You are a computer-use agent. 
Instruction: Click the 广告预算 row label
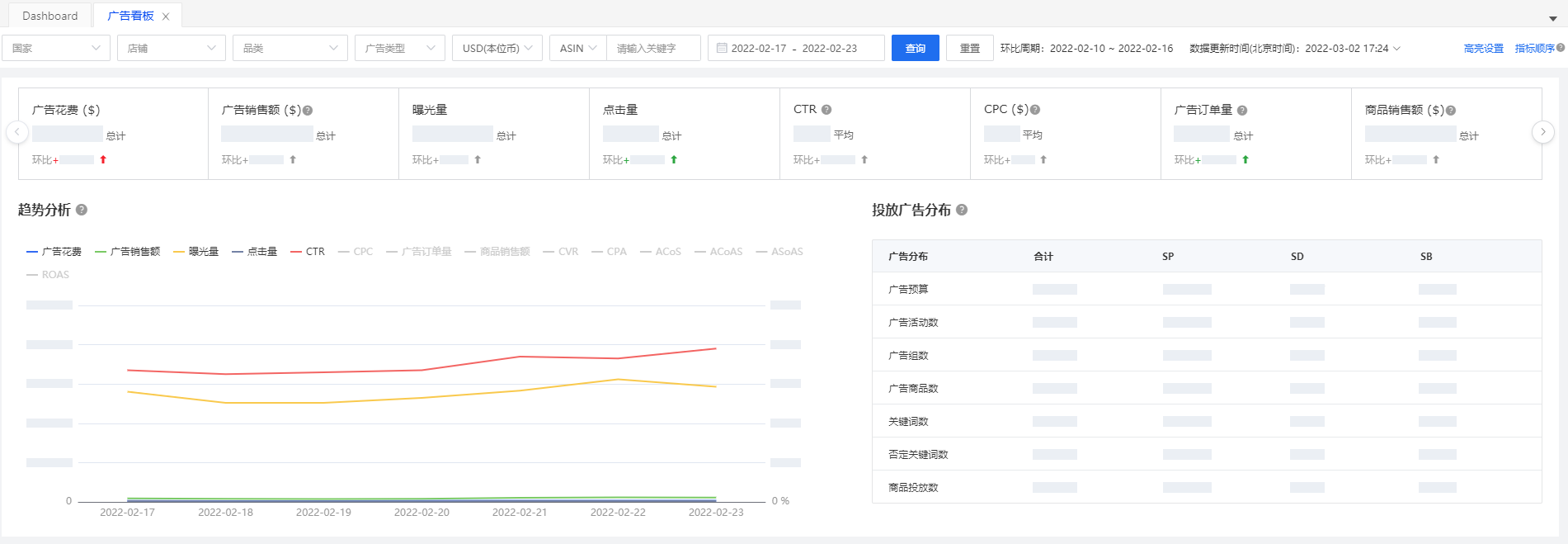[908, 290]
